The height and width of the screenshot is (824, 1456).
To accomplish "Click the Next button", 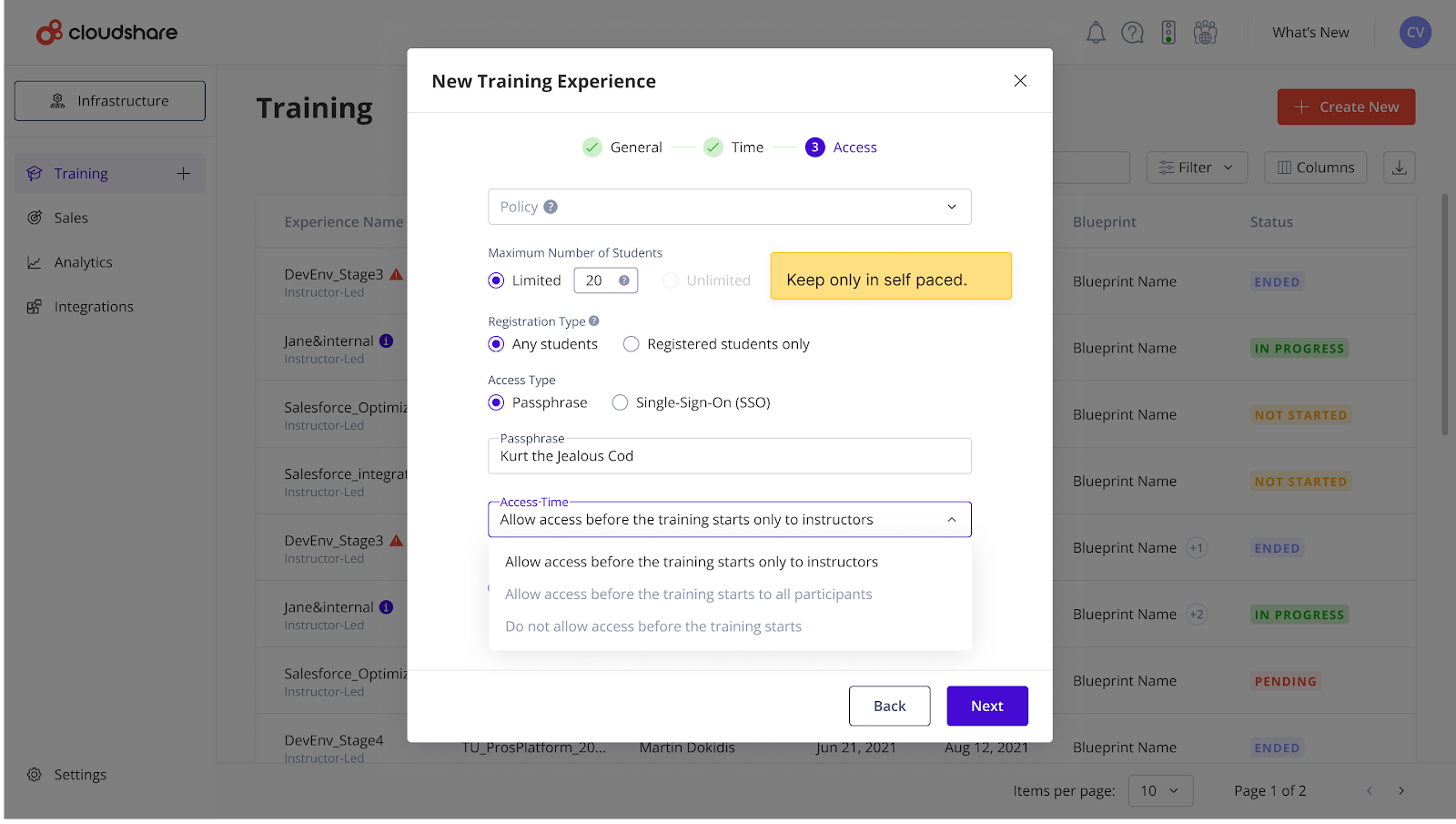I will 987,706.
